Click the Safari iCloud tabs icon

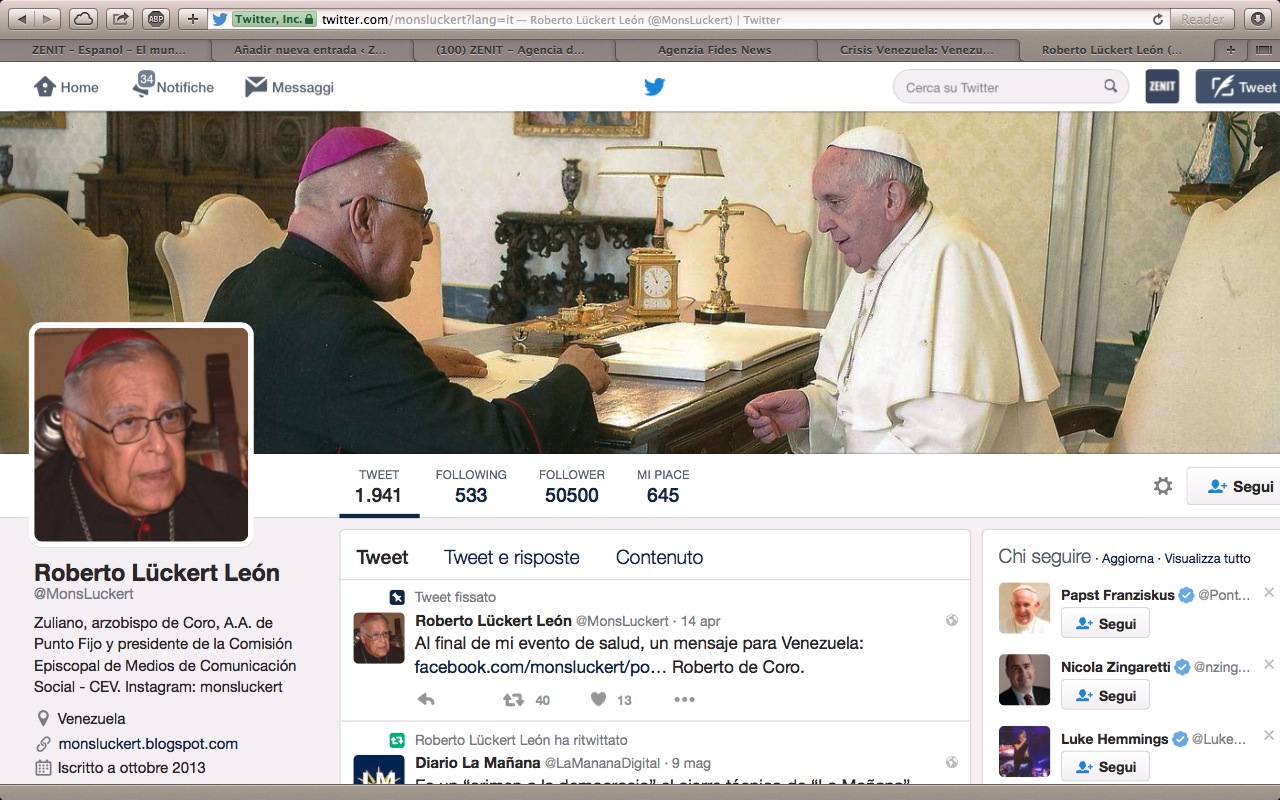(83, 19)
